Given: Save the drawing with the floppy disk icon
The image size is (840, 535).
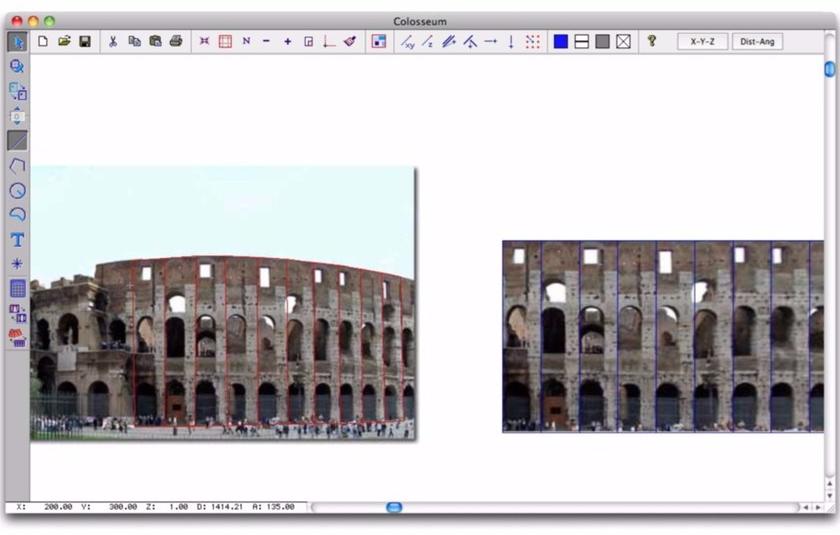Looking at the screenshot, I should (85, 41).
